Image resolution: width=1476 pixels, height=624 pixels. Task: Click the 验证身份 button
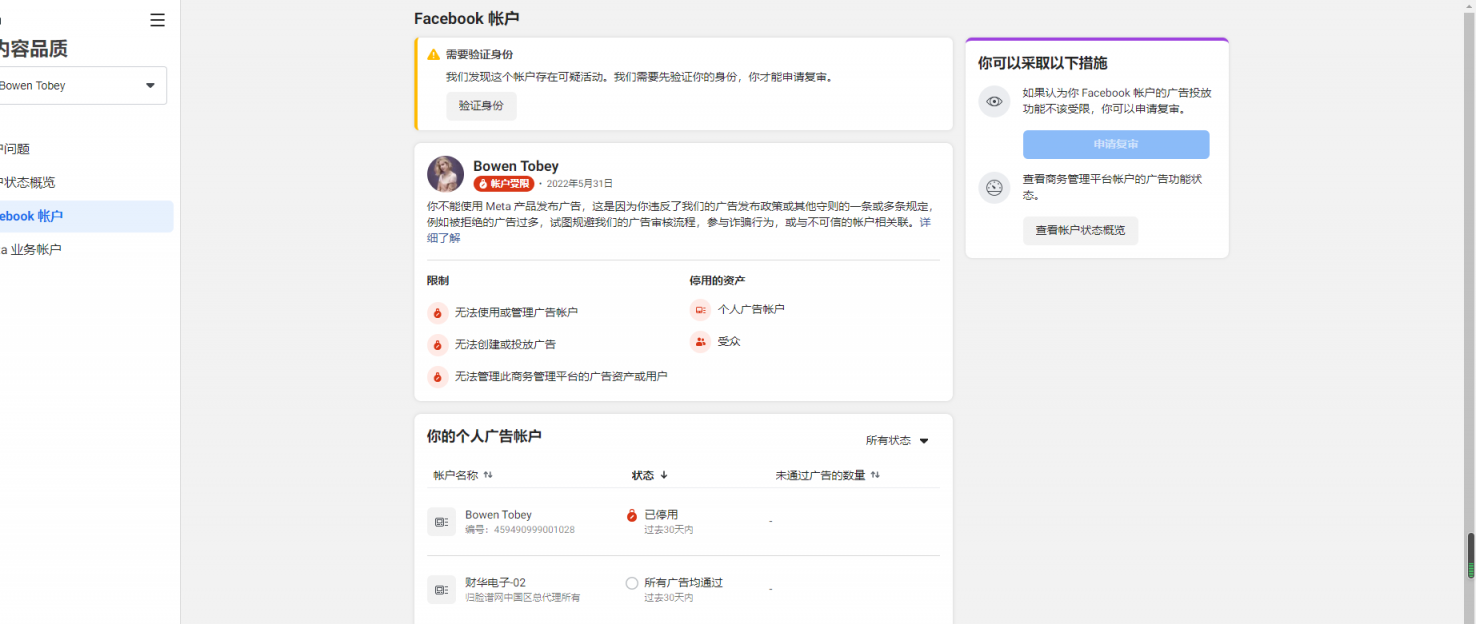(x=481, y=106)
